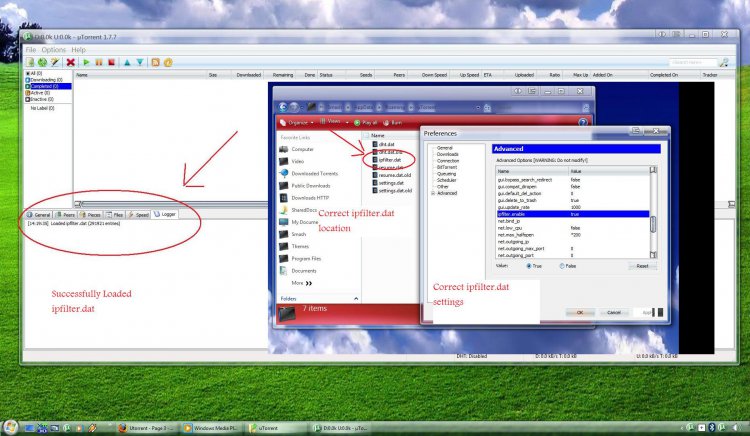Open the Help menu
This screenshot has width=750, height=436.
78,50
